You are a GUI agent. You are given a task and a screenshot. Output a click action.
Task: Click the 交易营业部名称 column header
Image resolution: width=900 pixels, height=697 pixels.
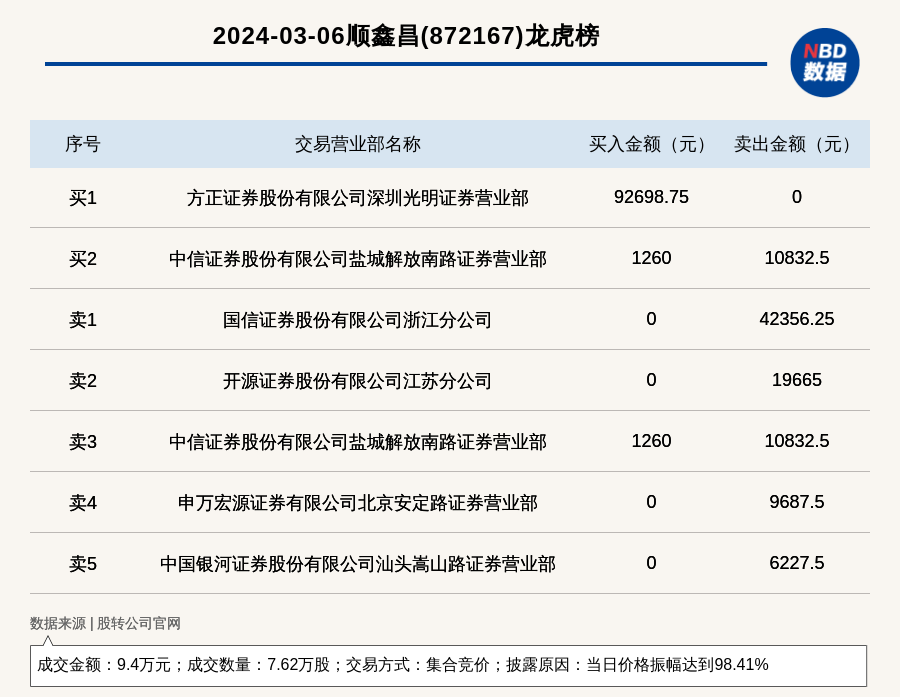[358, 144]
